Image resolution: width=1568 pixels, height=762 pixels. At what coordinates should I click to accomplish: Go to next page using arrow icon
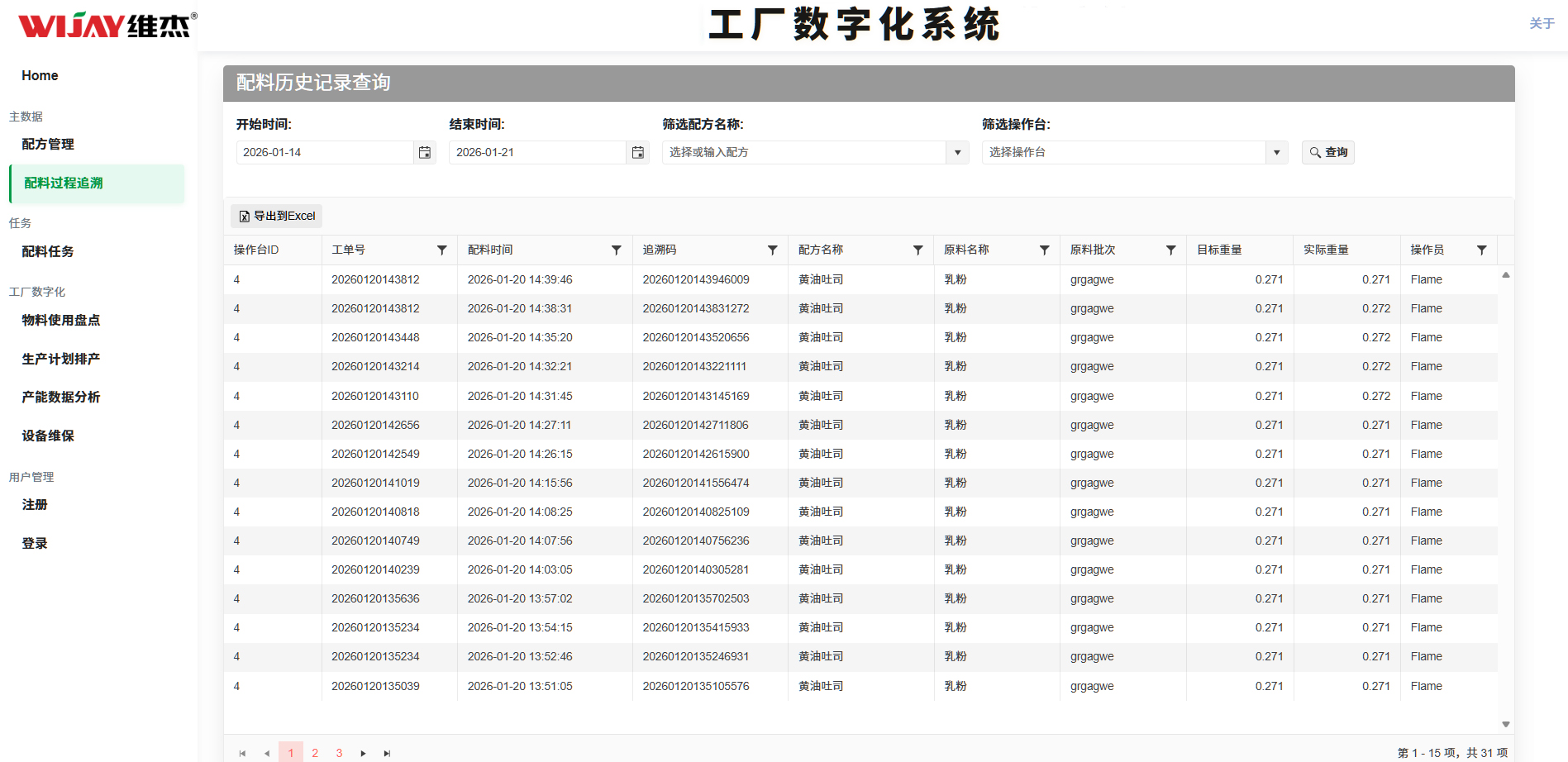click(x=363, y=753)
